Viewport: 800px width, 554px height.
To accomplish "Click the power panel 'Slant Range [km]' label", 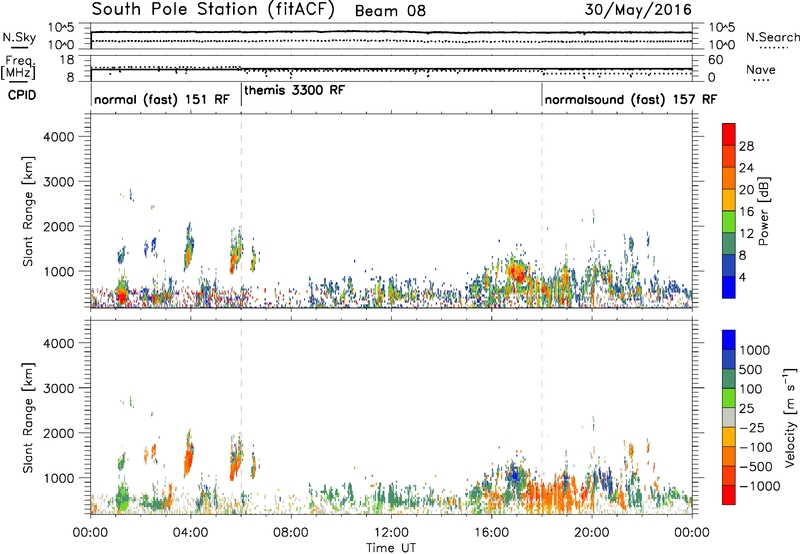I will pyautogui.click(x=29, y=211).
